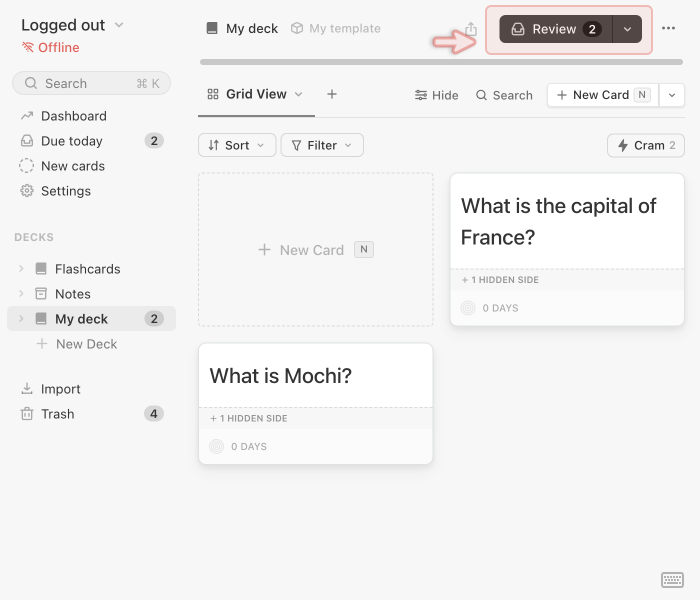Toggle Hide fields option
This screenshot has width=700, height=600.
[x=436, y=95]
